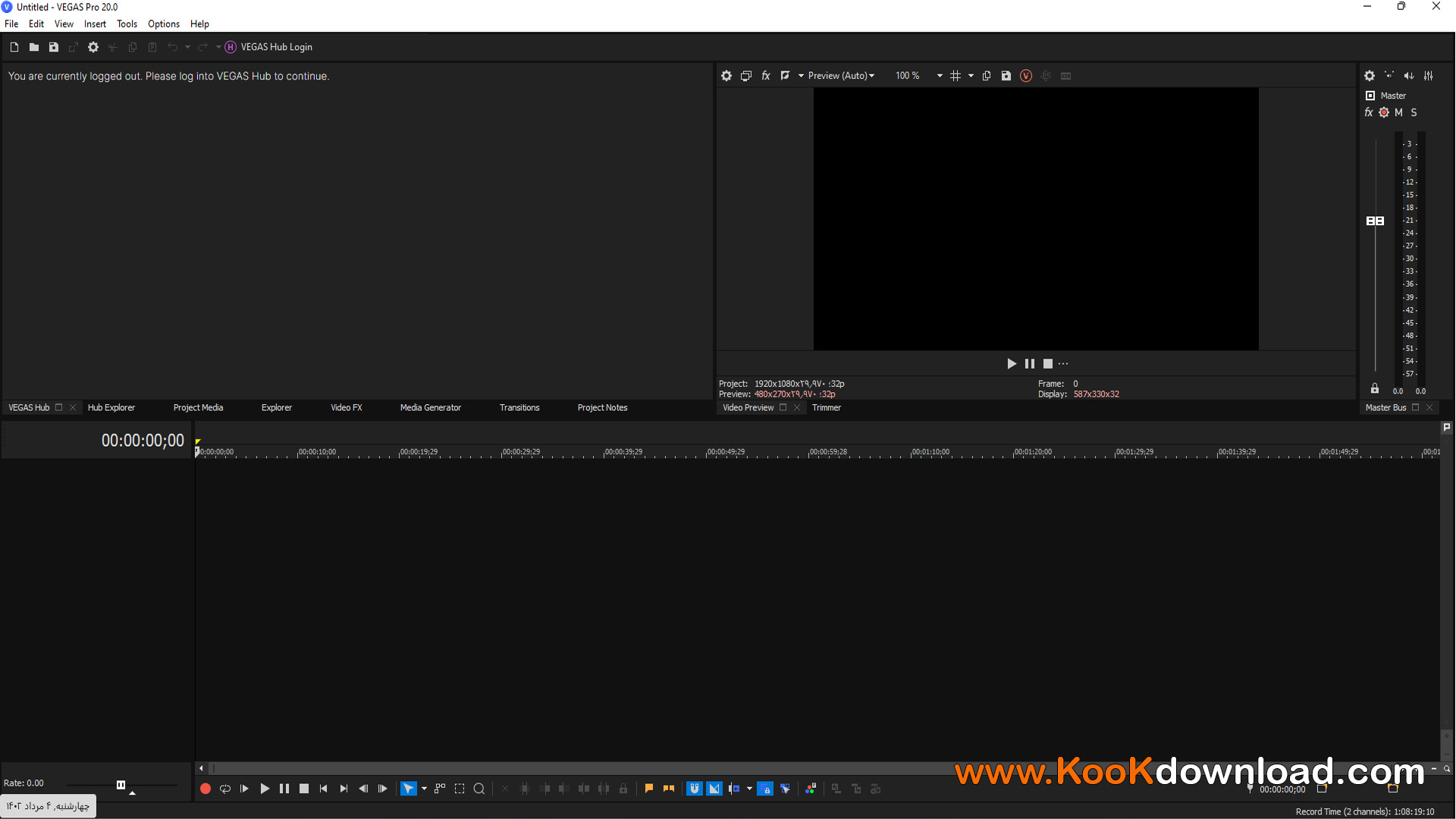
Task: Open Video Output FX in the preview panel
Action: 766,76
